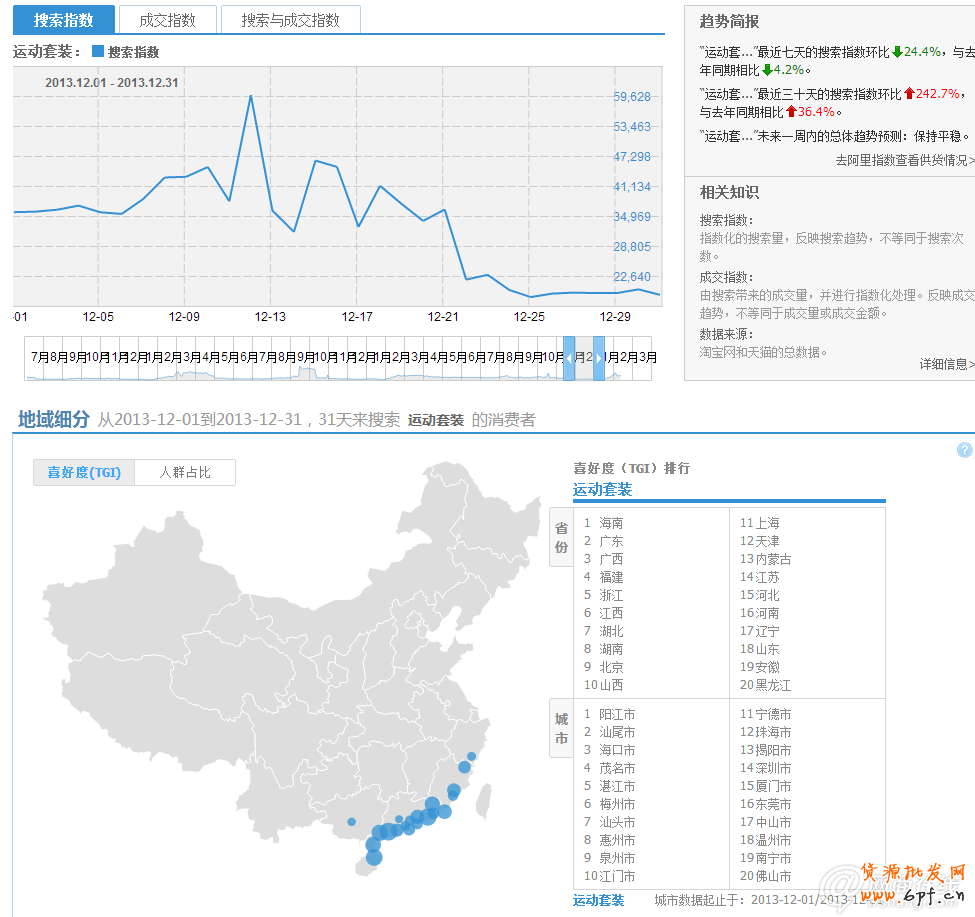This screenshot has width=975, height=917.
Task: Open the 城市 ranking side tab
Action: click(x=561, y=729)
